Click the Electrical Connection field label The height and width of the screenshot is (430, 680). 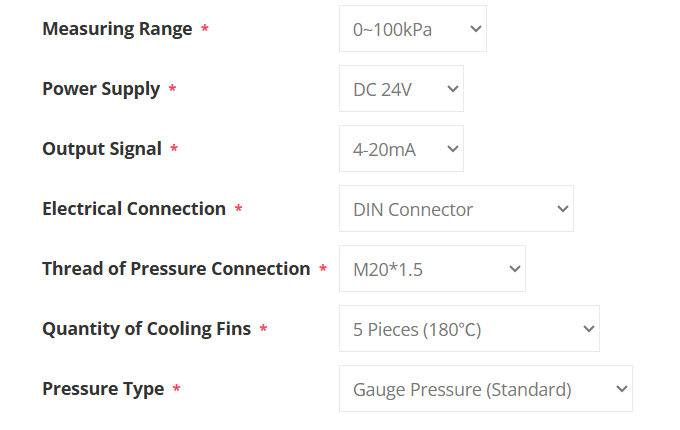pos(134,209)
